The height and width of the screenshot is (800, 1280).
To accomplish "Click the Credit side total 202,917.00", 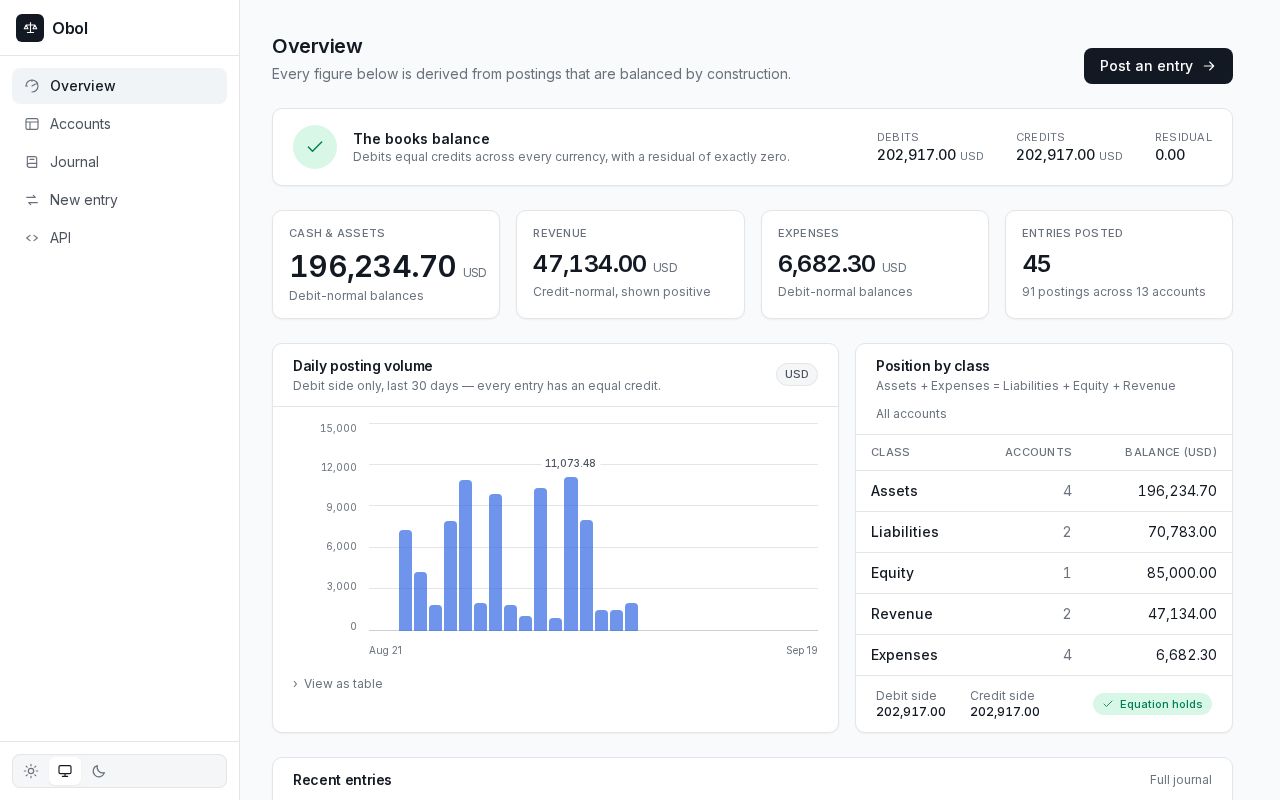I will [x=1005, y=712].
